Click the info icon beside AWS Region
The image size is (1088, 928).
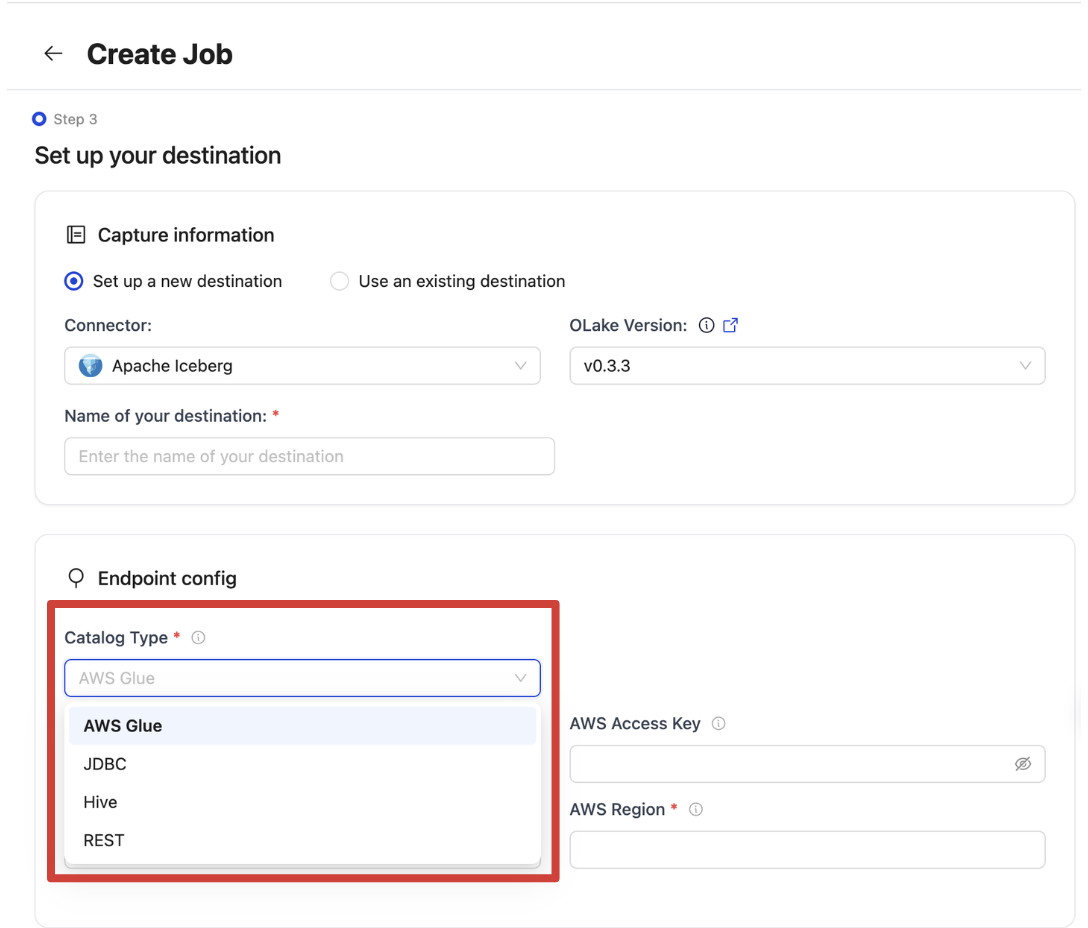(695, 809)
